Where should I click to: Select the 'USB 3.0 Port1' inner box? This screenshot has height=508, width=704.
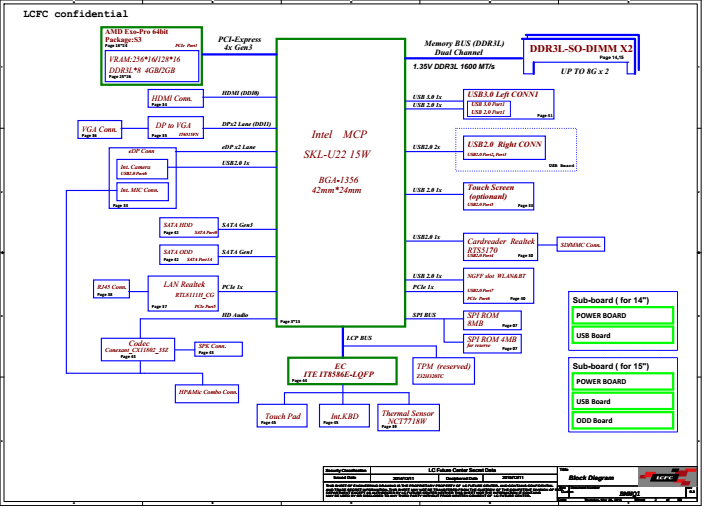point(488,104)
